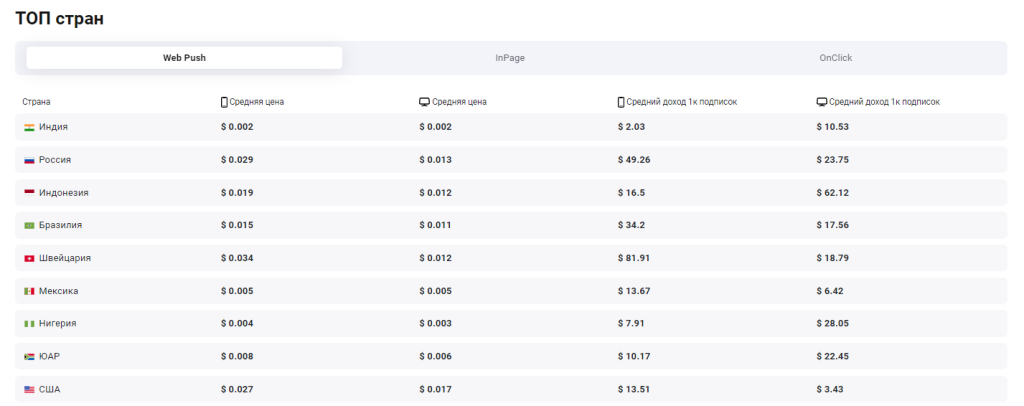The image size is (1024, 406).
Task: Switch to the Web Push tab
Action: tap(184, 57)
